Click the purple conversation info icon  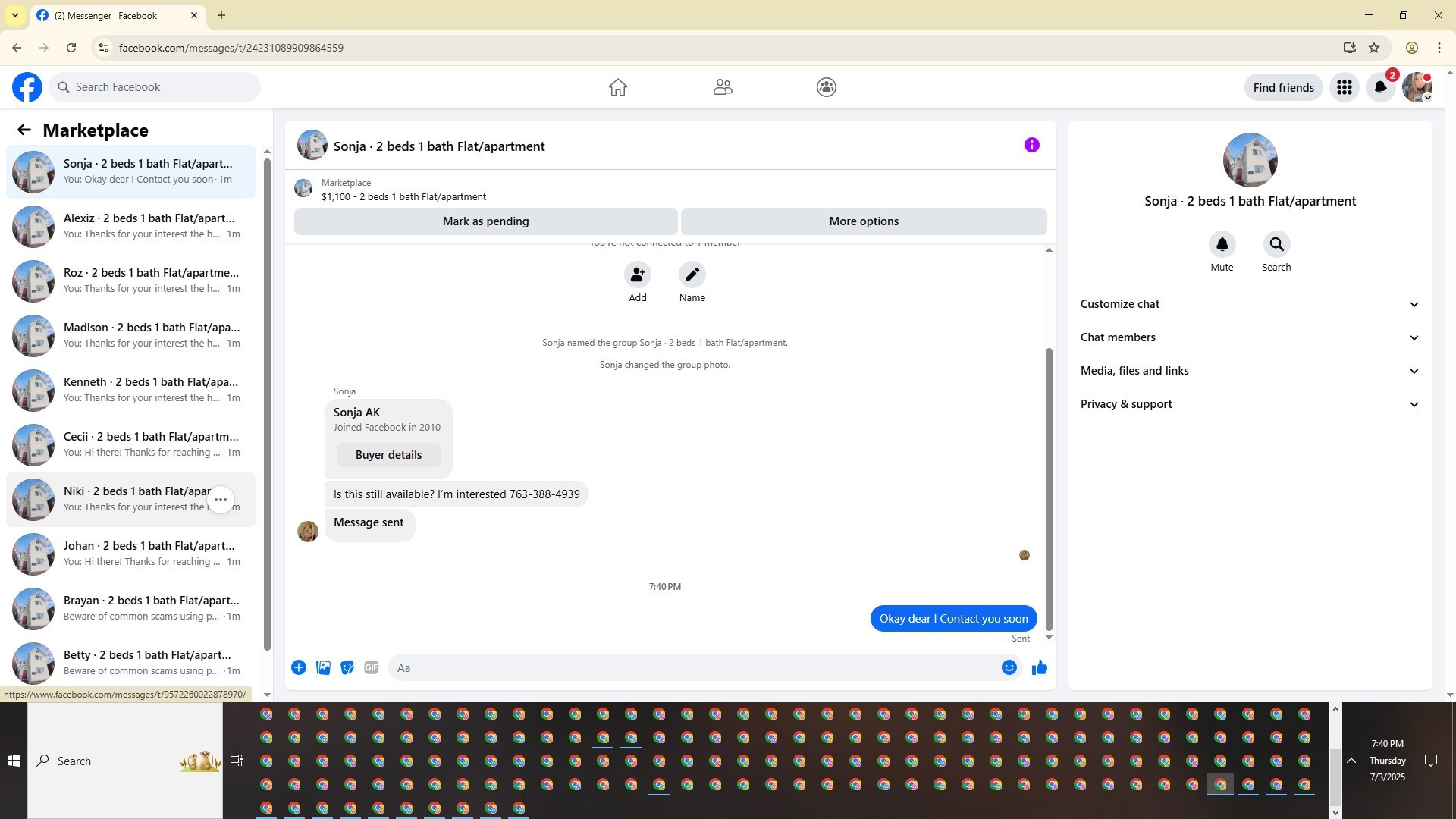[x=1031, y=146]
